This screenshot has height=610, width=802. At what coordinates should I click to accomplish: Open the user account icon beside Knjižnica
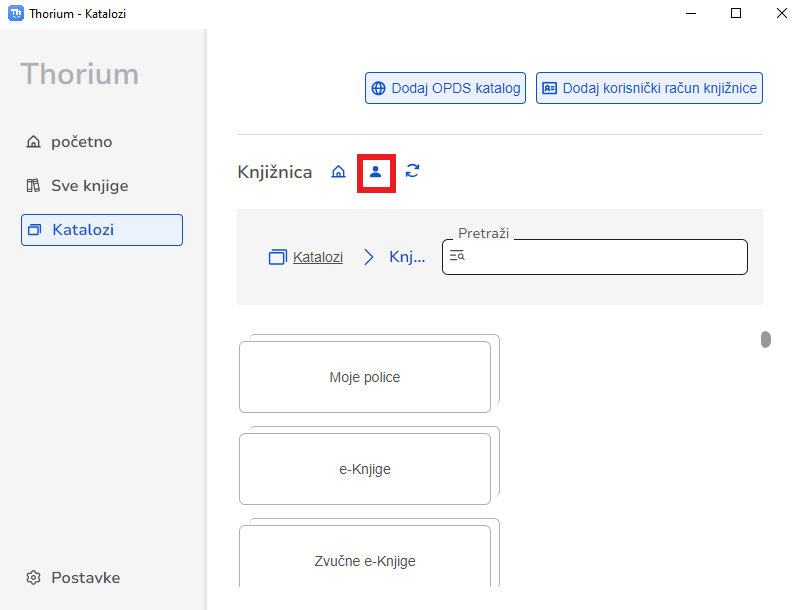(376, 172)
